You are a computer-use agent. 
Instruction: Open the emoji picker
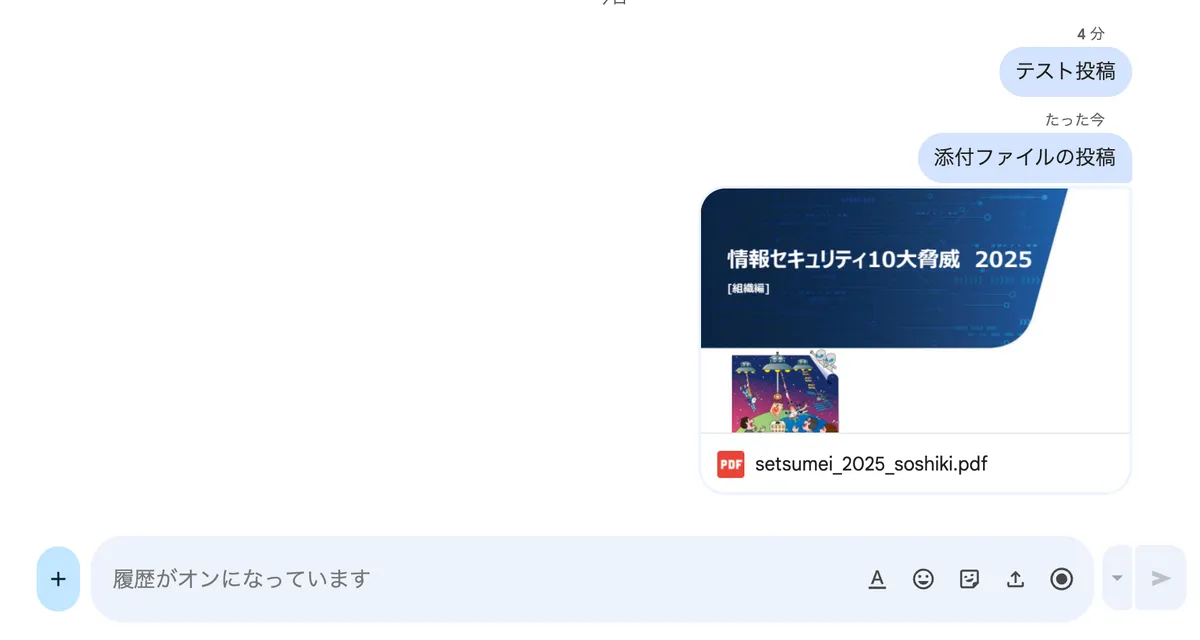[x=923, y=578]
